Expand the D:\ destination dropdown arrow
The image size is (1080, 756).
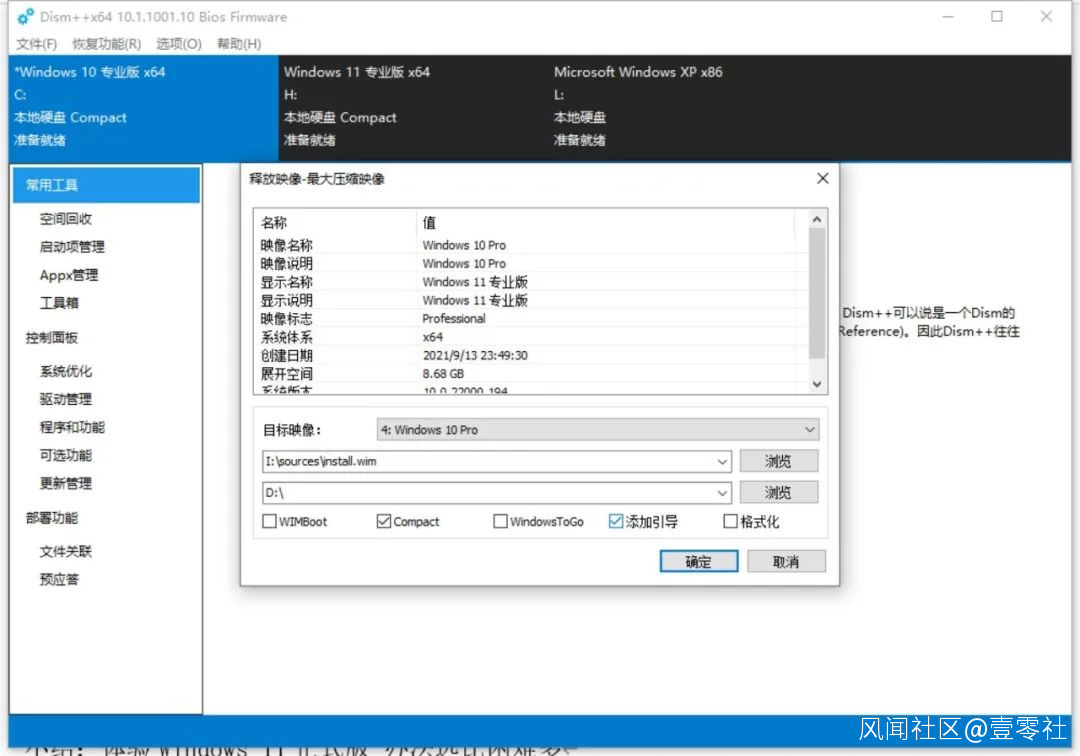(x=722, y=493)
